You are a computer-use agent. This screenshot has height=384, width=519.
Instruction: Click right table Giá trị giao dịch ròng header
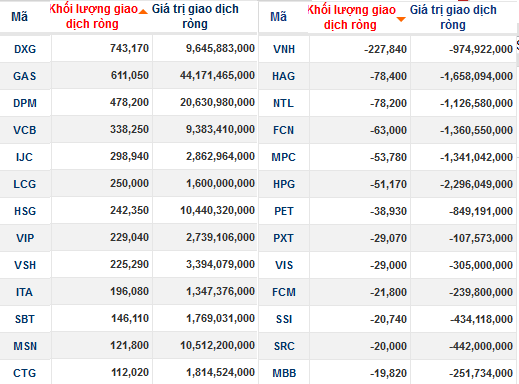(x=453, y=17)
